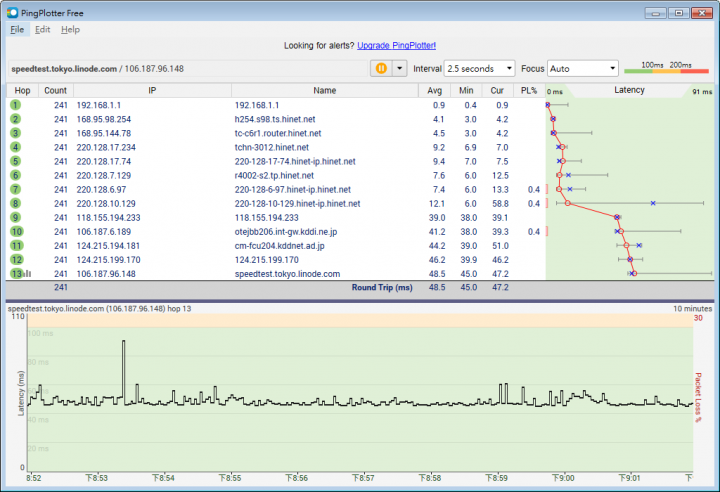Click IP cell 118.155.194.233

(x=108, y=218)
